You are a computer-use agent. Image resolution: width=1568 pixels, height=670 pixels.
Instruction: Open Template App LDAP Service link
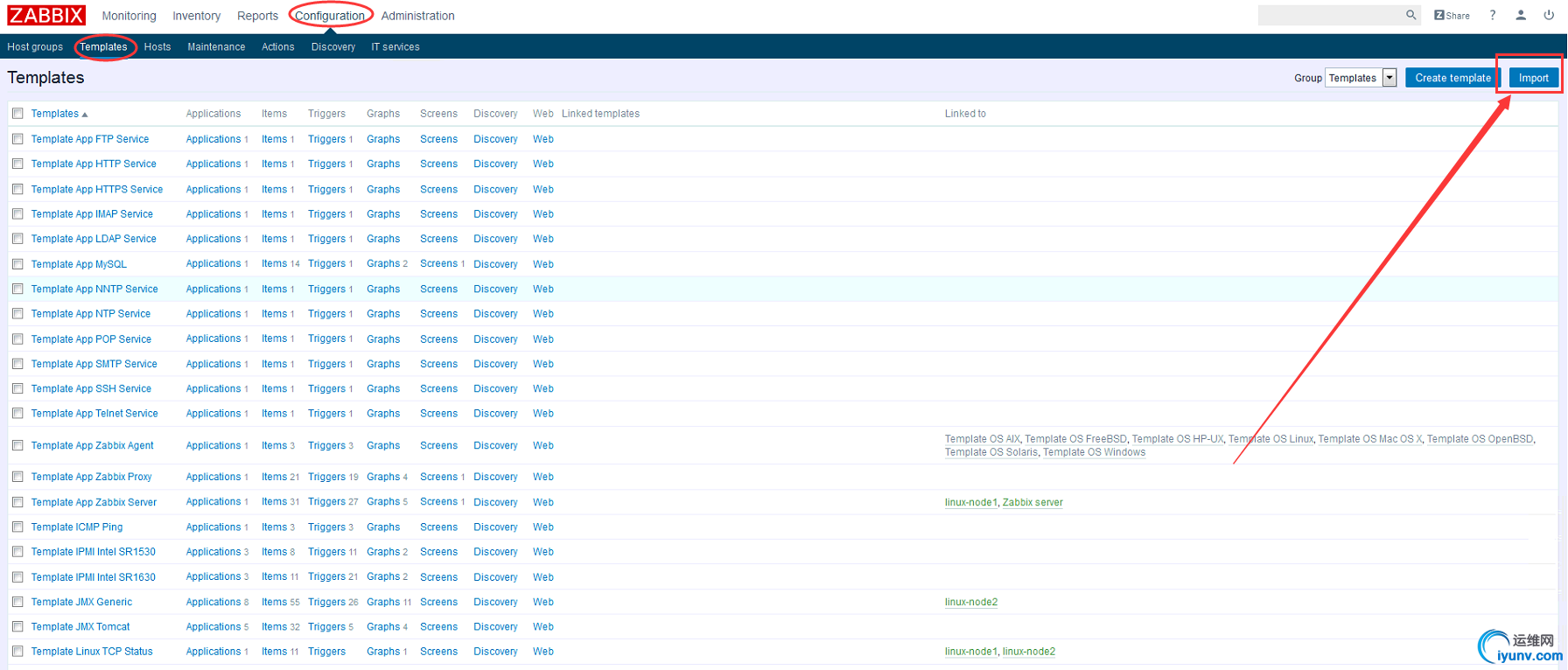(94, 239)
